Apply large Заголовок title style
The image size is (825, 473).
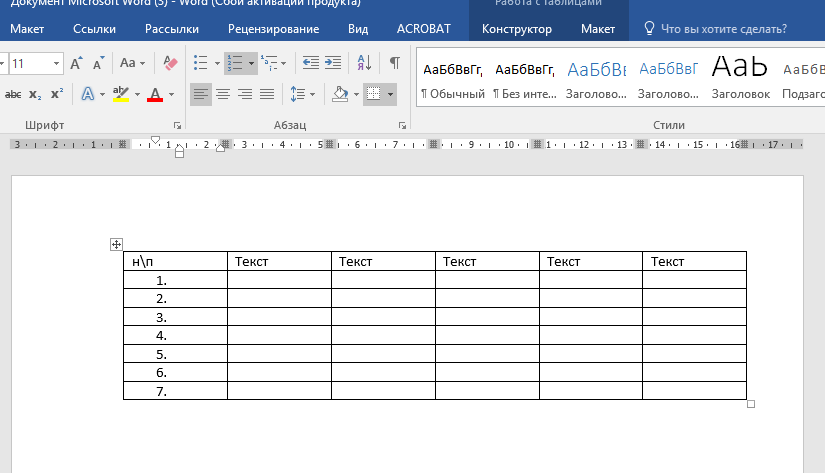click(740, 78)
